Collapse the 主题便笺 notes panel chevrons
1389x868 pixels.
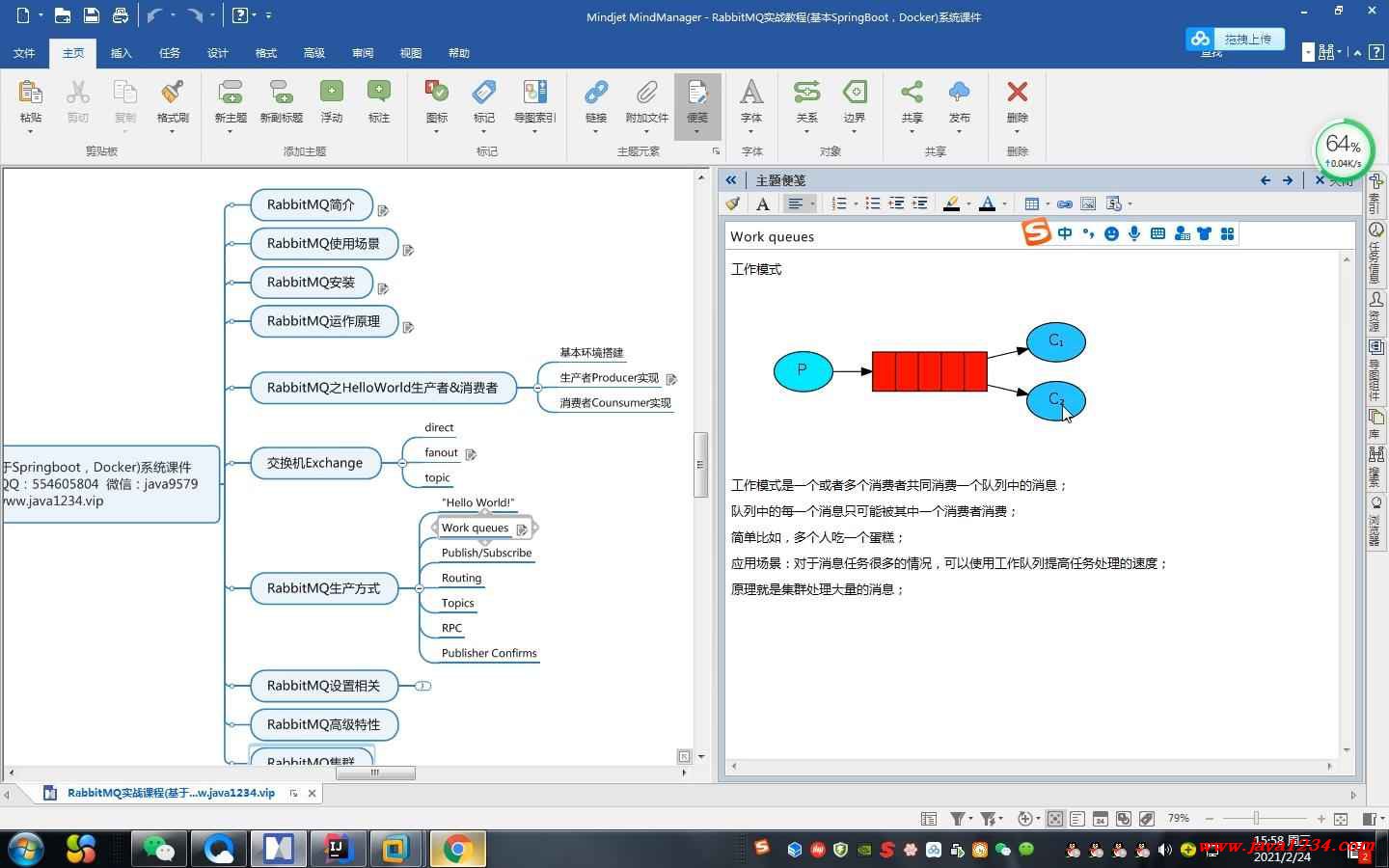pos(731,180)
